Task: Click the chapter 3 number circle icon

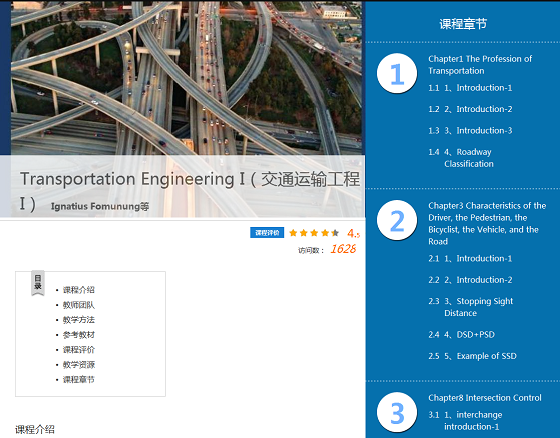Action: click(x=397, y=413)
